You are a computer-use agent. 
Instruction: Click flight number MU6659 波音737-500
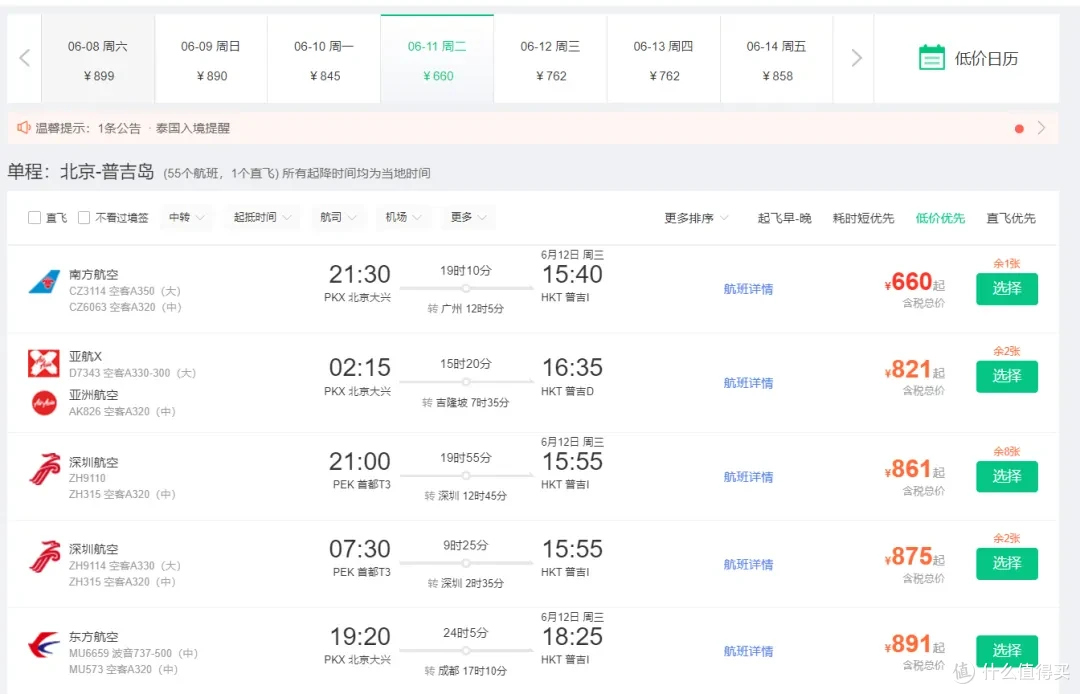(133, 653)
